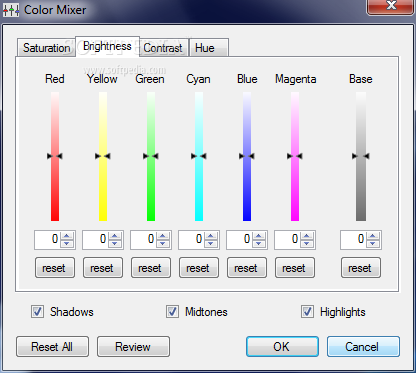
Task: Increase the Blue value with up arrow
Action: point(259,235)
